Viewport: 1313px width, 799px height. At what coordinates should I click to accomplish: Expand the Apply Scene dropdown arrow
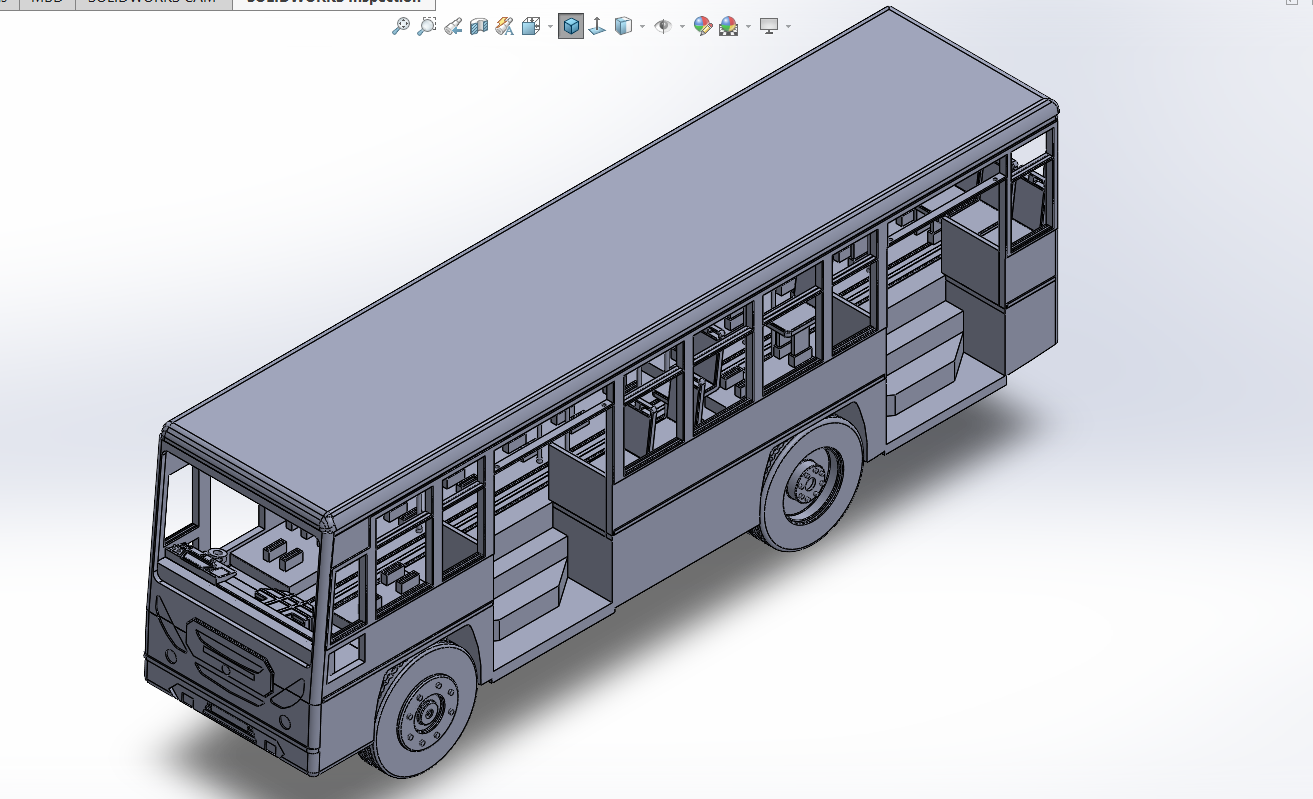point(748,26)
